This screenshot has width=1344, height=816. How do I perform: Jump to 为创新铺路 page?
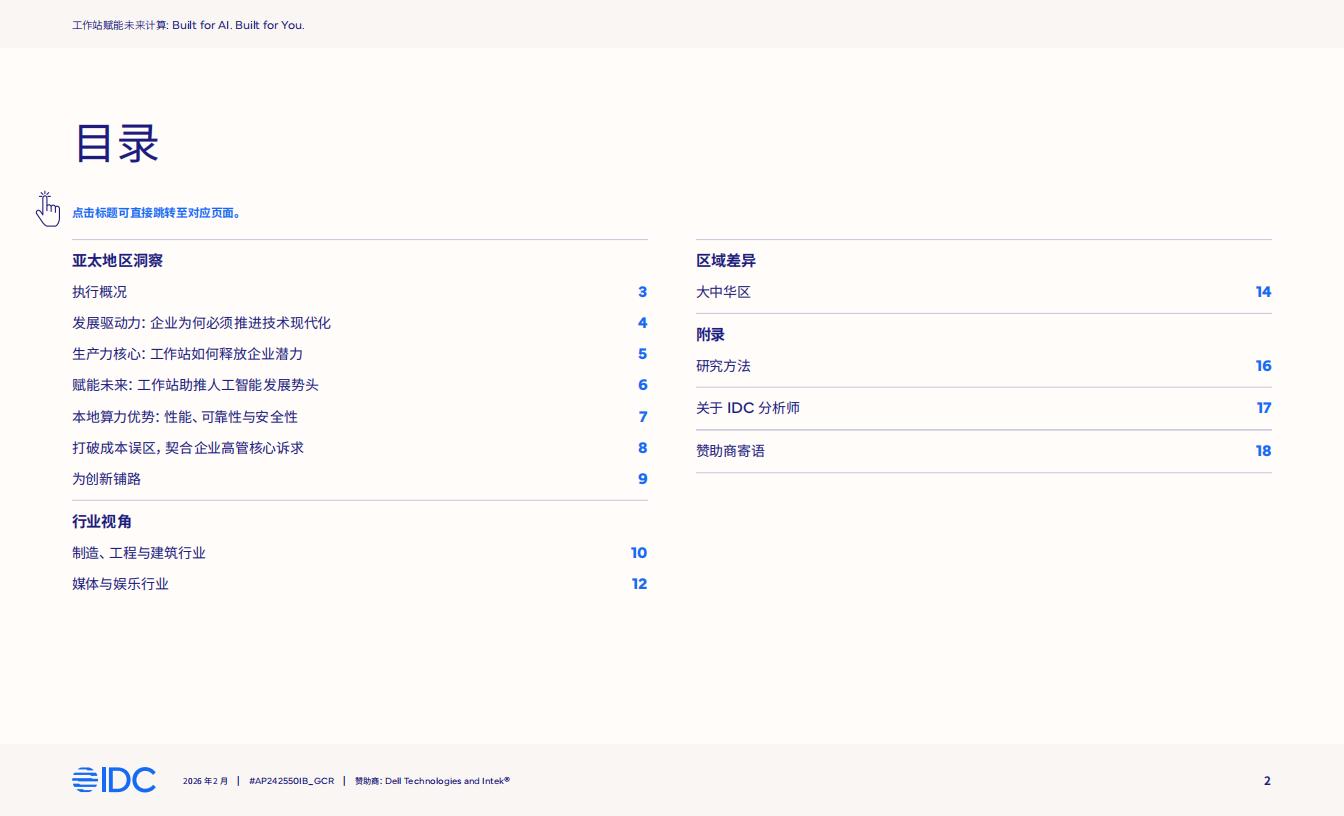[x=107, y=479]
